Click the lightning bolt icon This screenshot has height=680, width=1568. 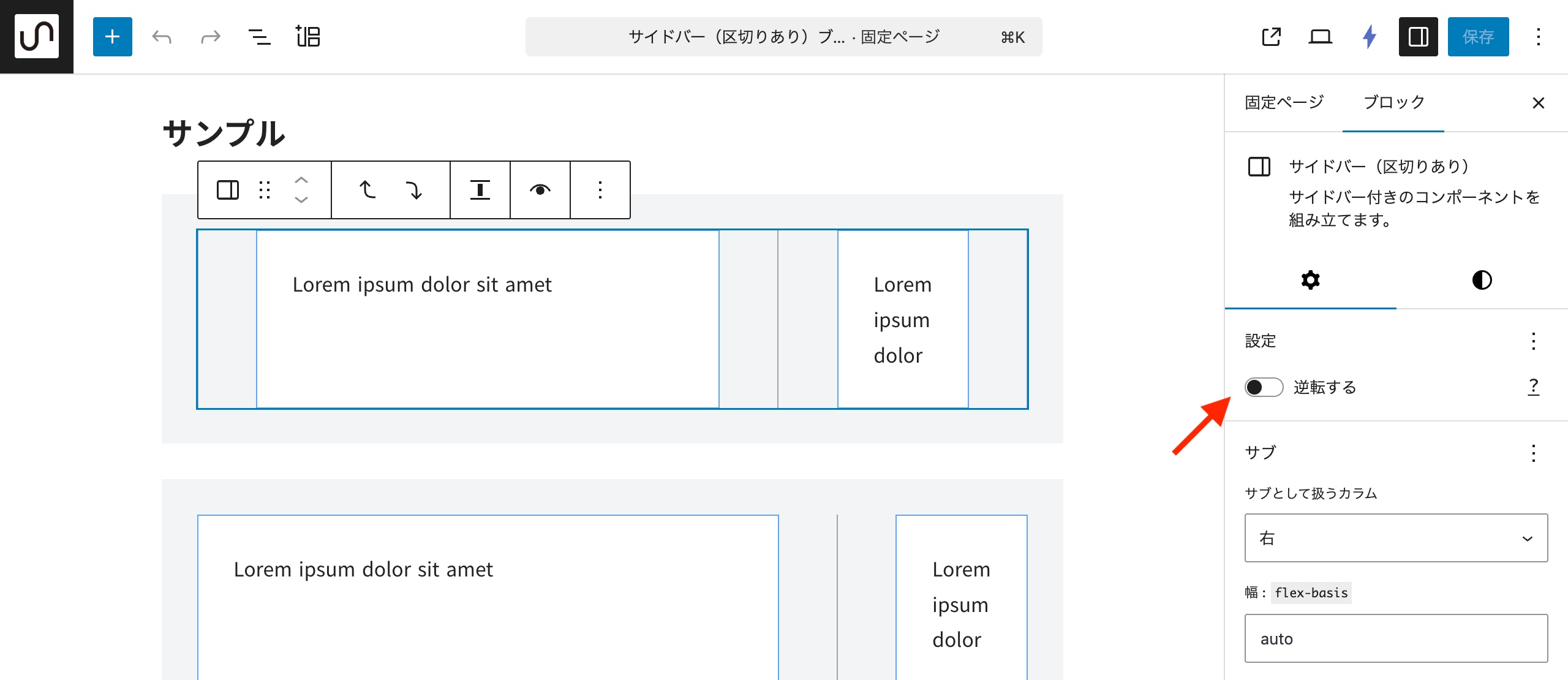pos(1370,37)
